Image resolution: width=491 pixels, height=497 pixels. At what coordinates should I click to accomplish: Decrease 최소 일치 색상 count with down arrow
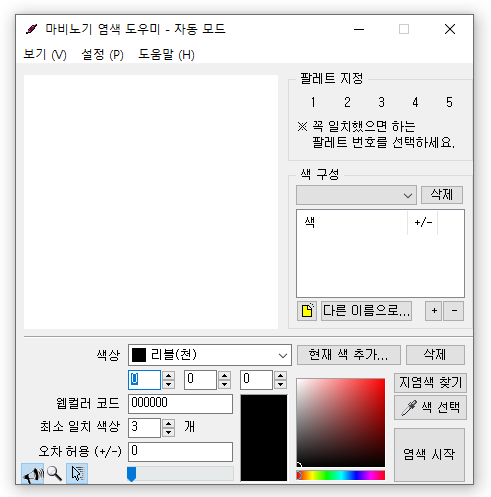[x=168, y=432]
